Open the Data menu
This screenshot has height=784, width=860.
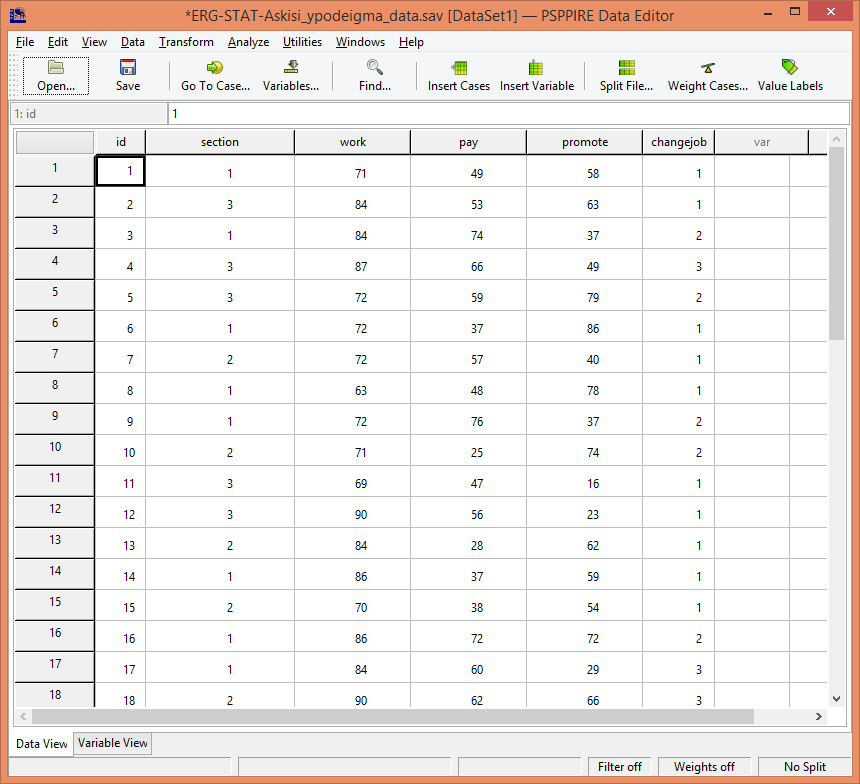[133, 42]
